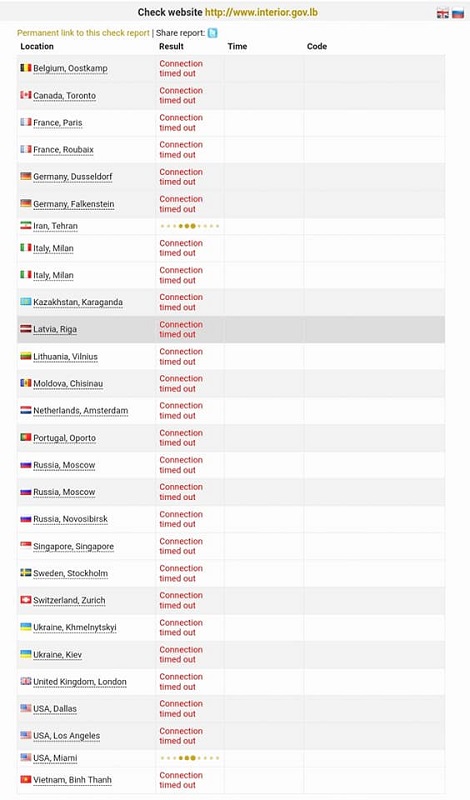Switch language using the UK flag icon

click(442, 14)
